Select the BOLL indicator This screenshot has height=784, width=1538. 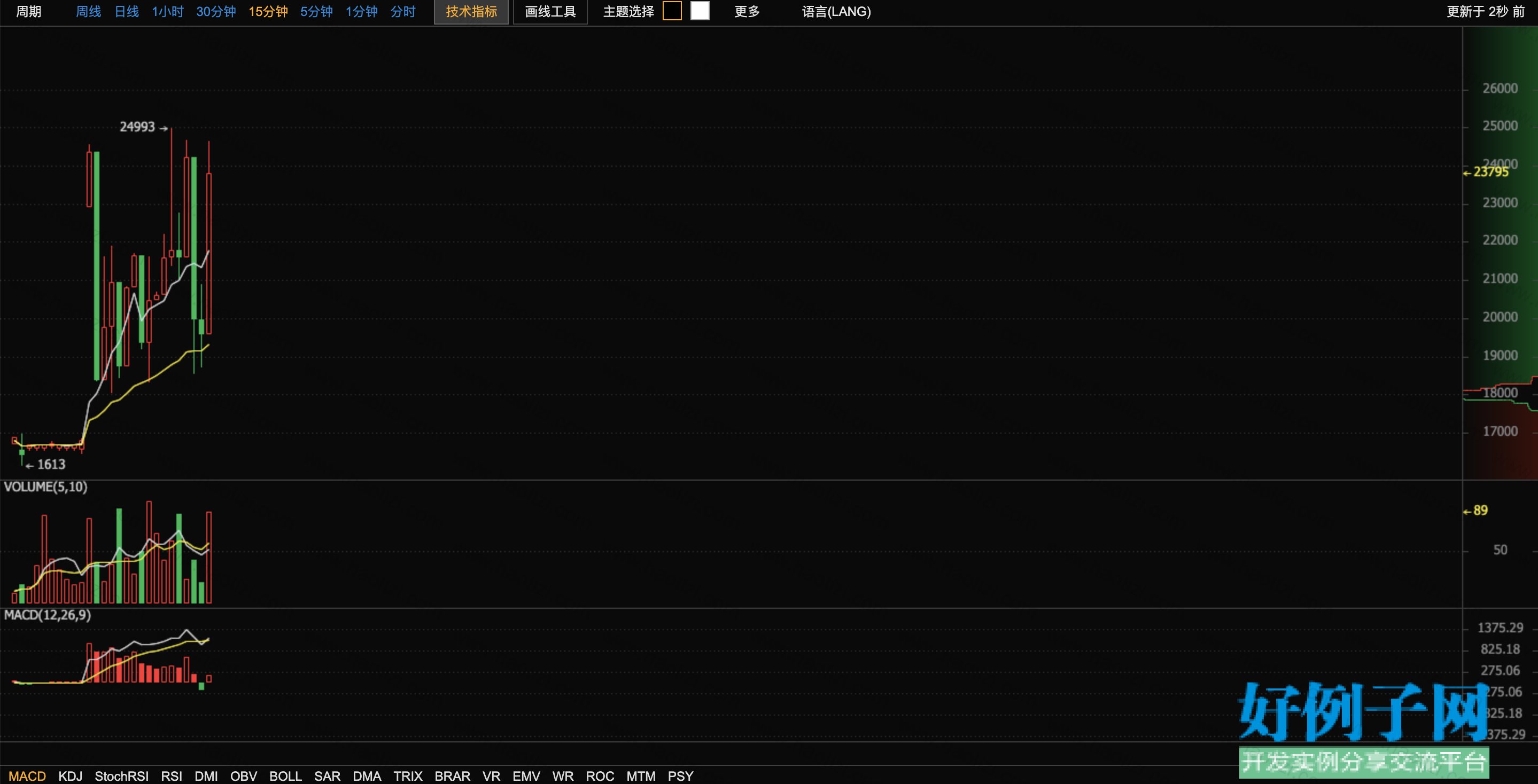point(285,775)
